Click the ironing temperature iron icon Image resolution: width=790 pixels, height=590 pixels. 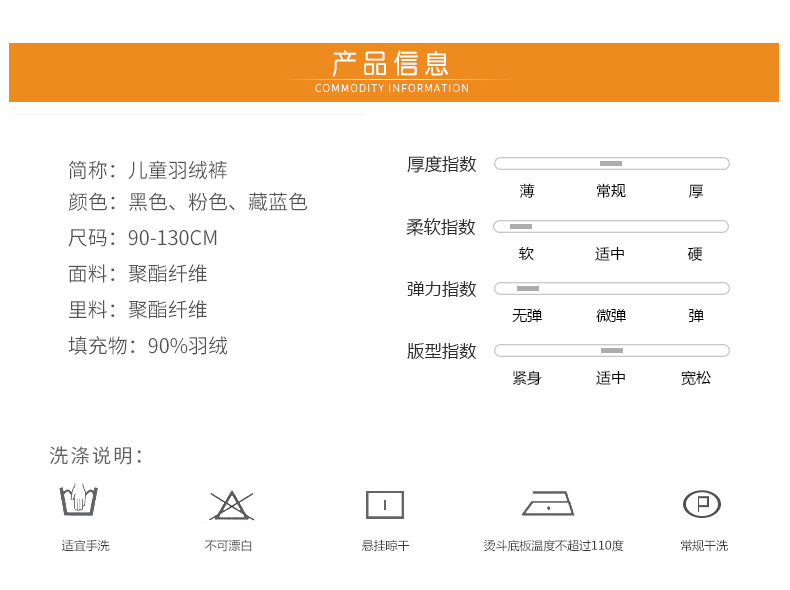point(548,503)
